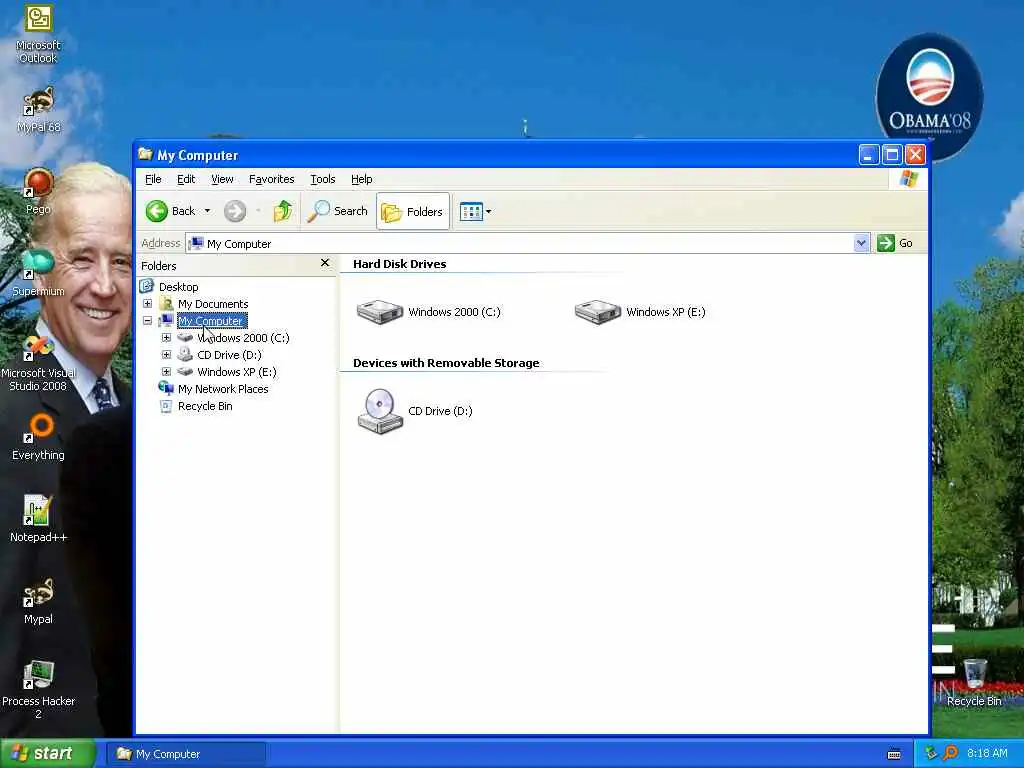Close the Folders pane
Screen dimensions: 1024x768
325,263
